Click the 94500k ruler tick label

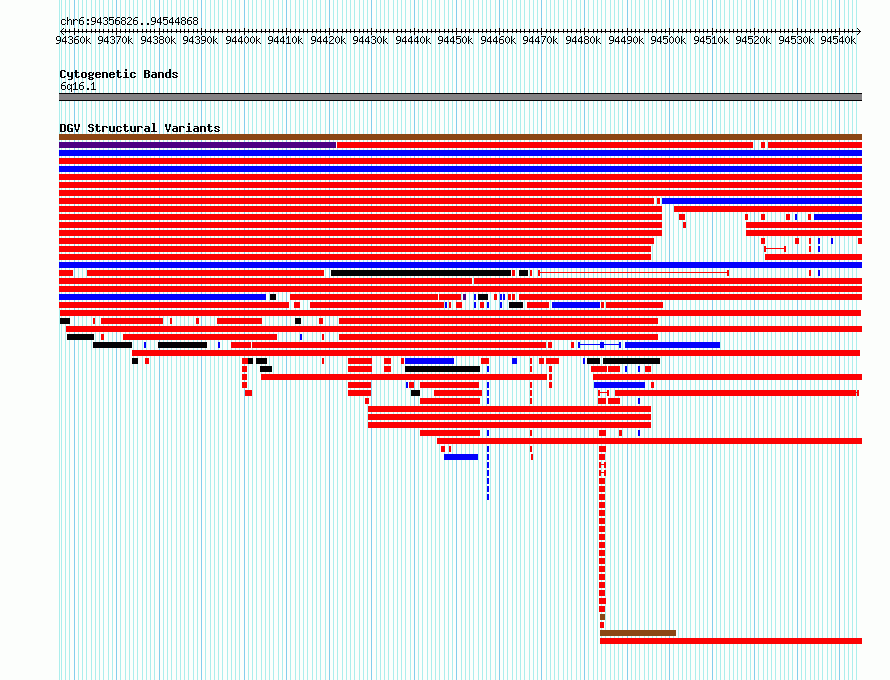[x=668, y=40]
